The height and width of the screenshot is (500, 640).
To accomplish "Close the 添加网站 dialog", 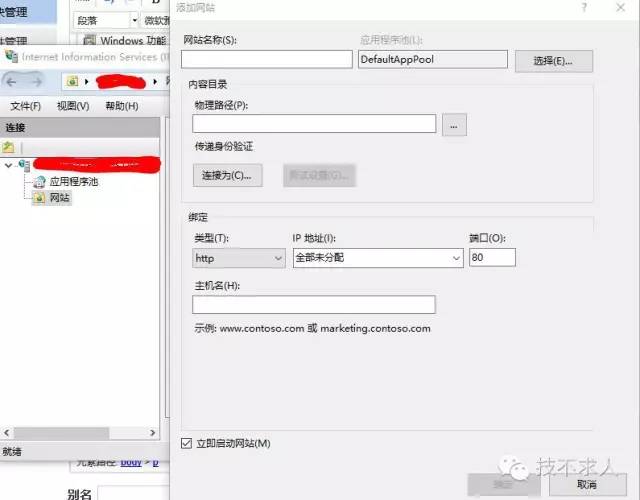I will tap(620, 7).
